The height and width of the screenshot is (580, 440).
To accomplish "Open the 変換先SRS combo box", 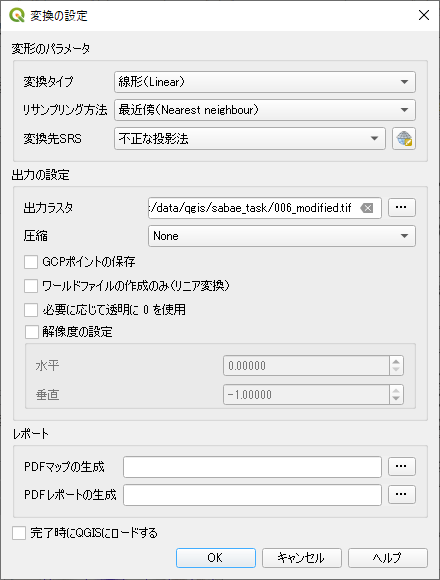I will 250,139.
